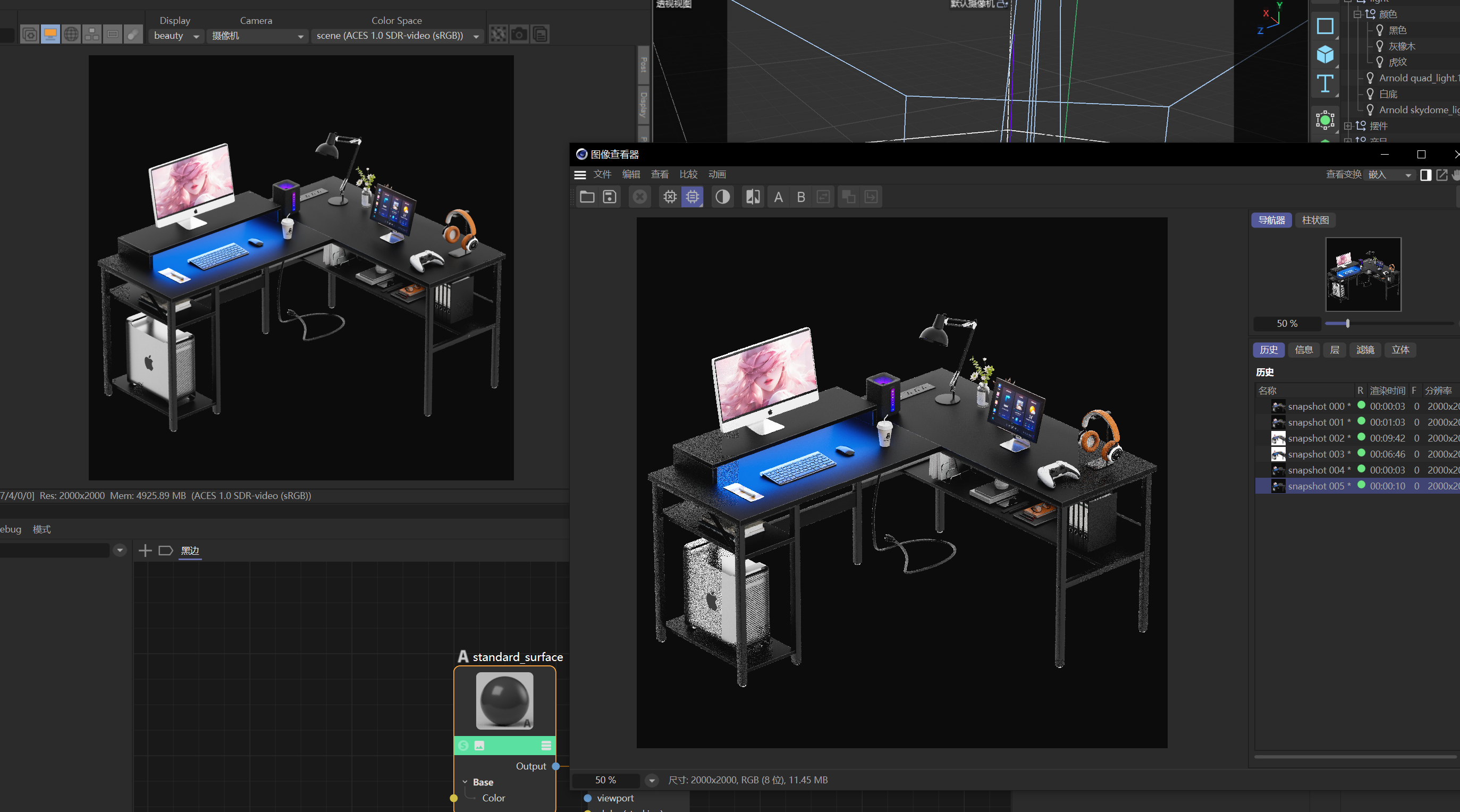The height and width of the screenshot is (812, 1460).
Task: Open the hamburger menu in Picture Viewer
Action: click(580, 174)
